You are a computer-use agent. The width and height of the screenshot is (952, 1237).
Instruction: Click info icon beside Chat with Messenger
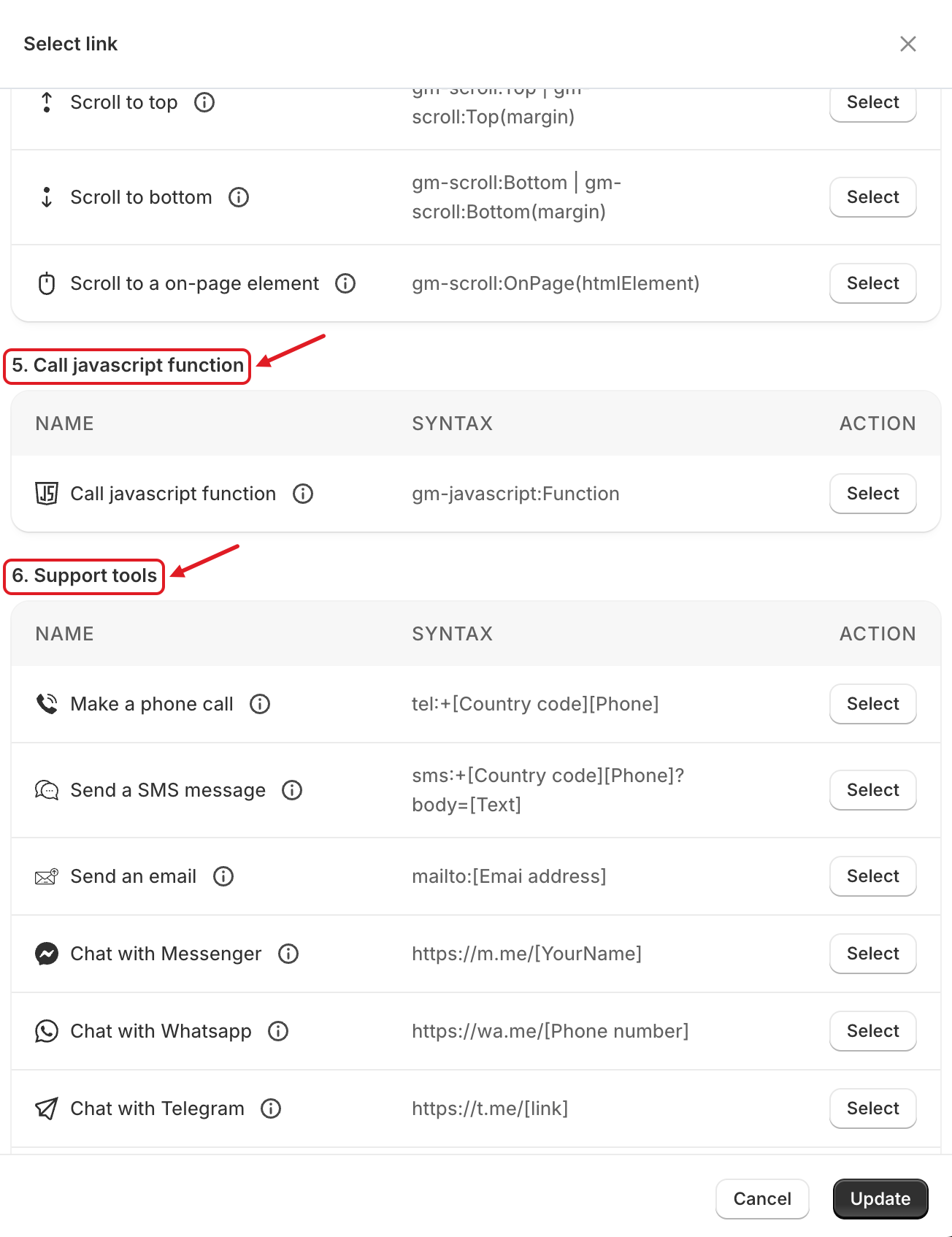tap(288, 954)
